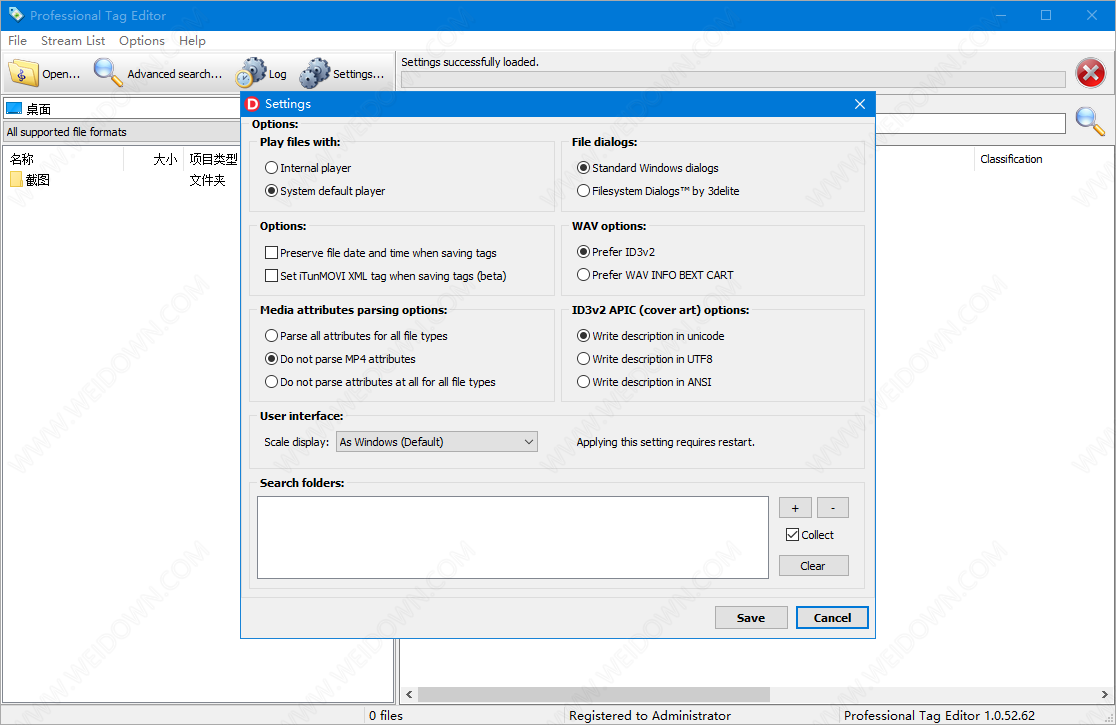Screen dimensions: 1116x725
Task: Select the 截图 folder icon
Action: coord(16,179)
